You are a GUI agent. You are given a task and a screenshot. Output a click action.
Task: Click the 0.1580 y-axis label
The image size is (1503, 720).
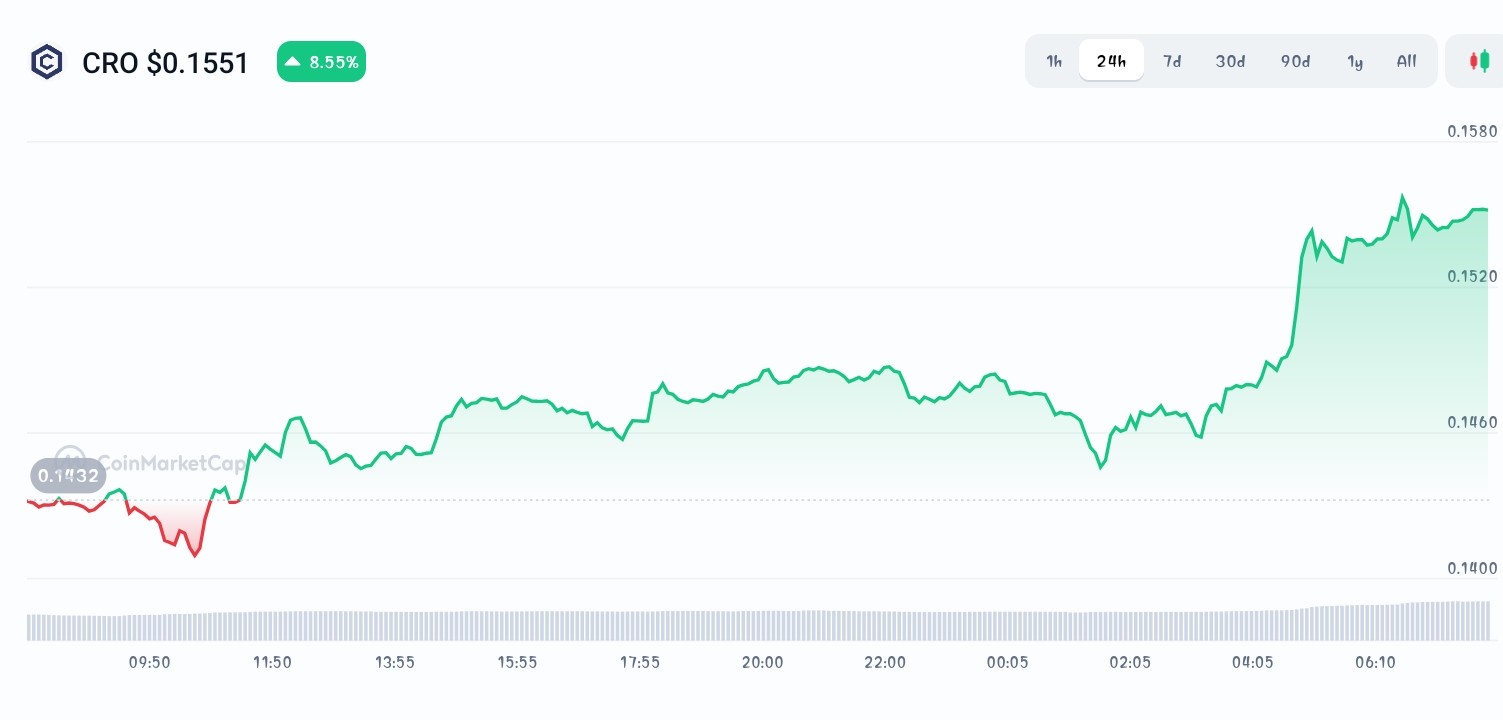click(x=1472, y=131)
